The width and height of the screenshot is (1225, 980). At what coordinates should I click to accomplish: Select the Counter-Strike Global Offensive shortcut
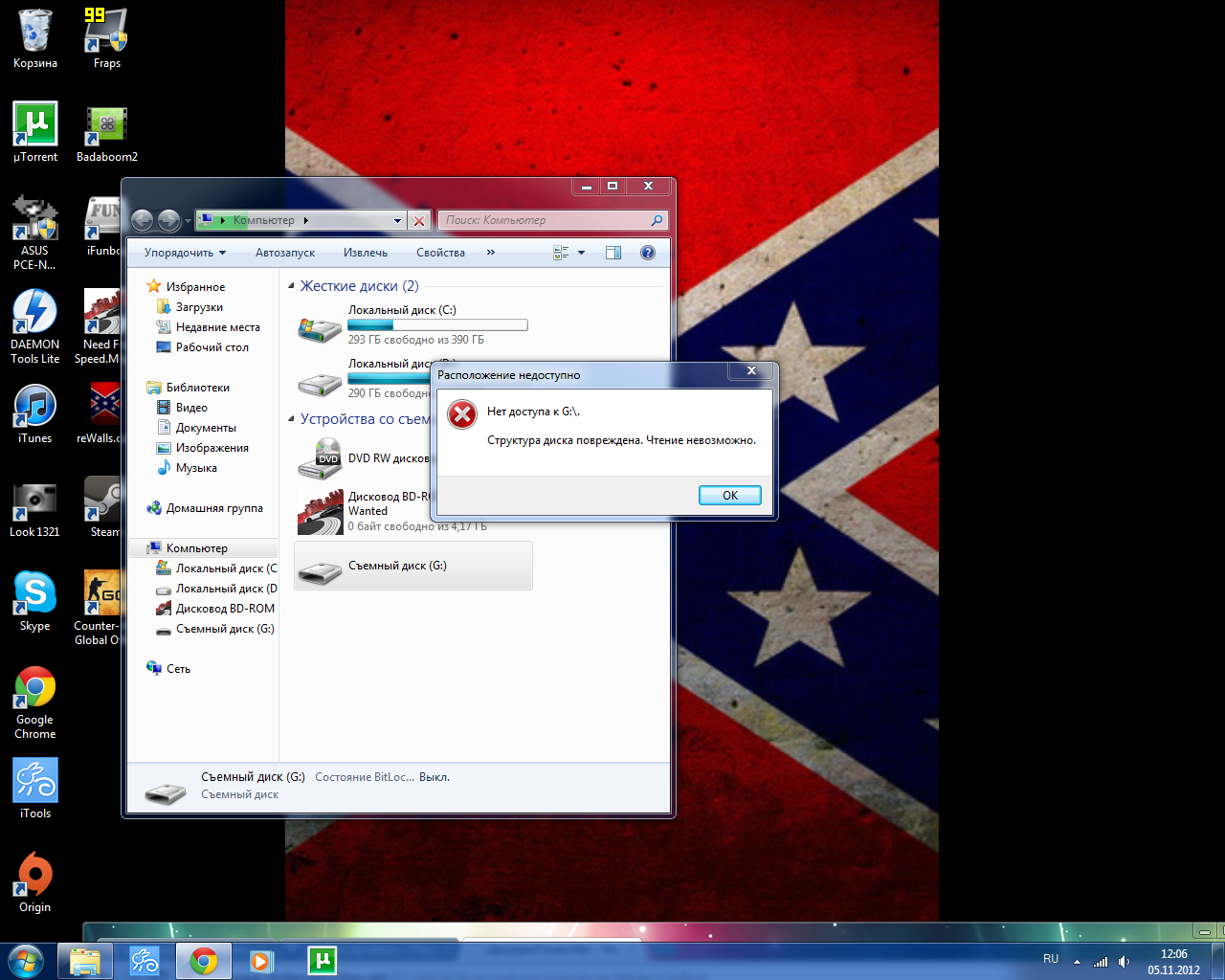97,608
